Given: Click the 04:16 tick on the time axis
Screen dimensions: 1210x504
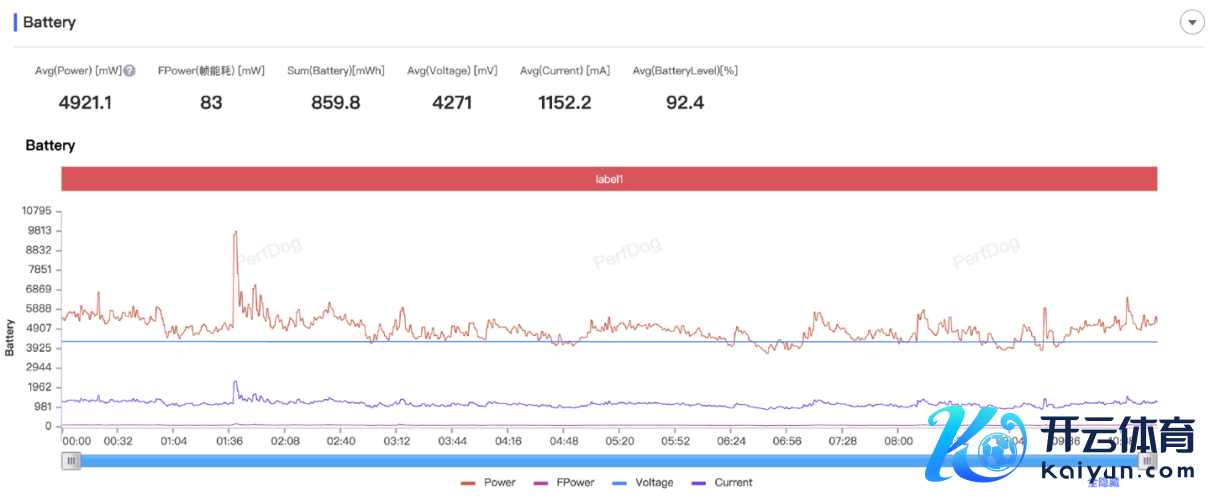Looking at the screenshot, I should click(508, 441).
